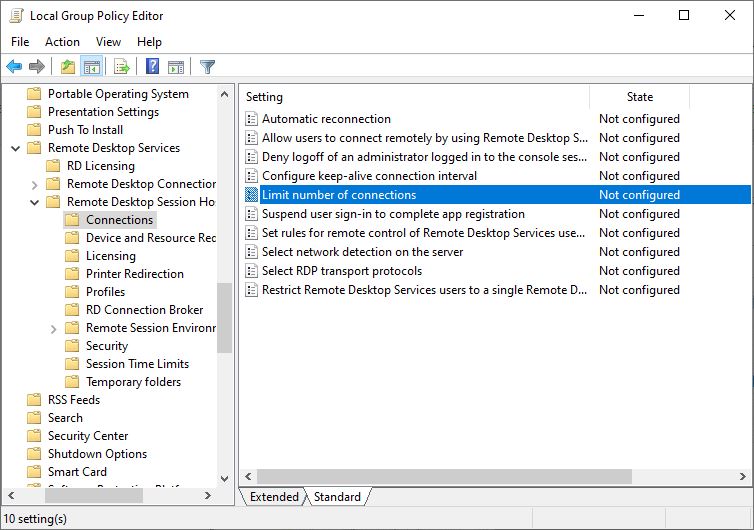Select 'Allow users to connect remotely' setting
The width and height of the screenshot is (754, 530).
tap(425, 138)
